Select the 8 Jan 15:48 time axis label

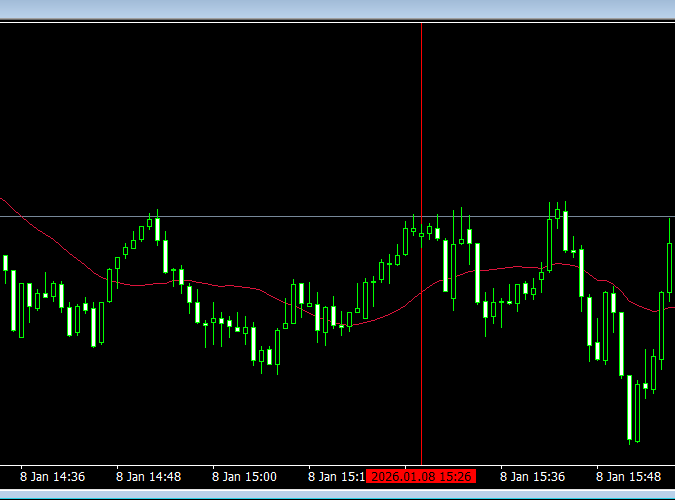(x=628, y=477)
